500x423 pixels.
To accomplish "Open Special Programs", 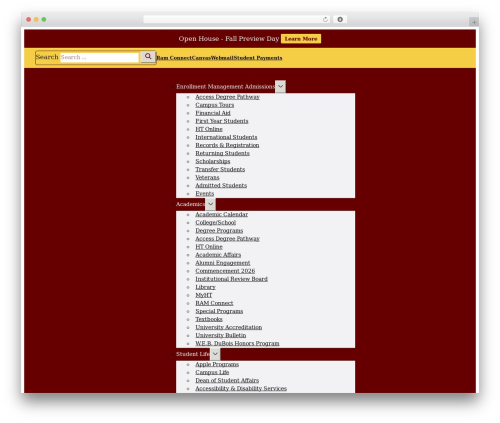I will [219, 311].
